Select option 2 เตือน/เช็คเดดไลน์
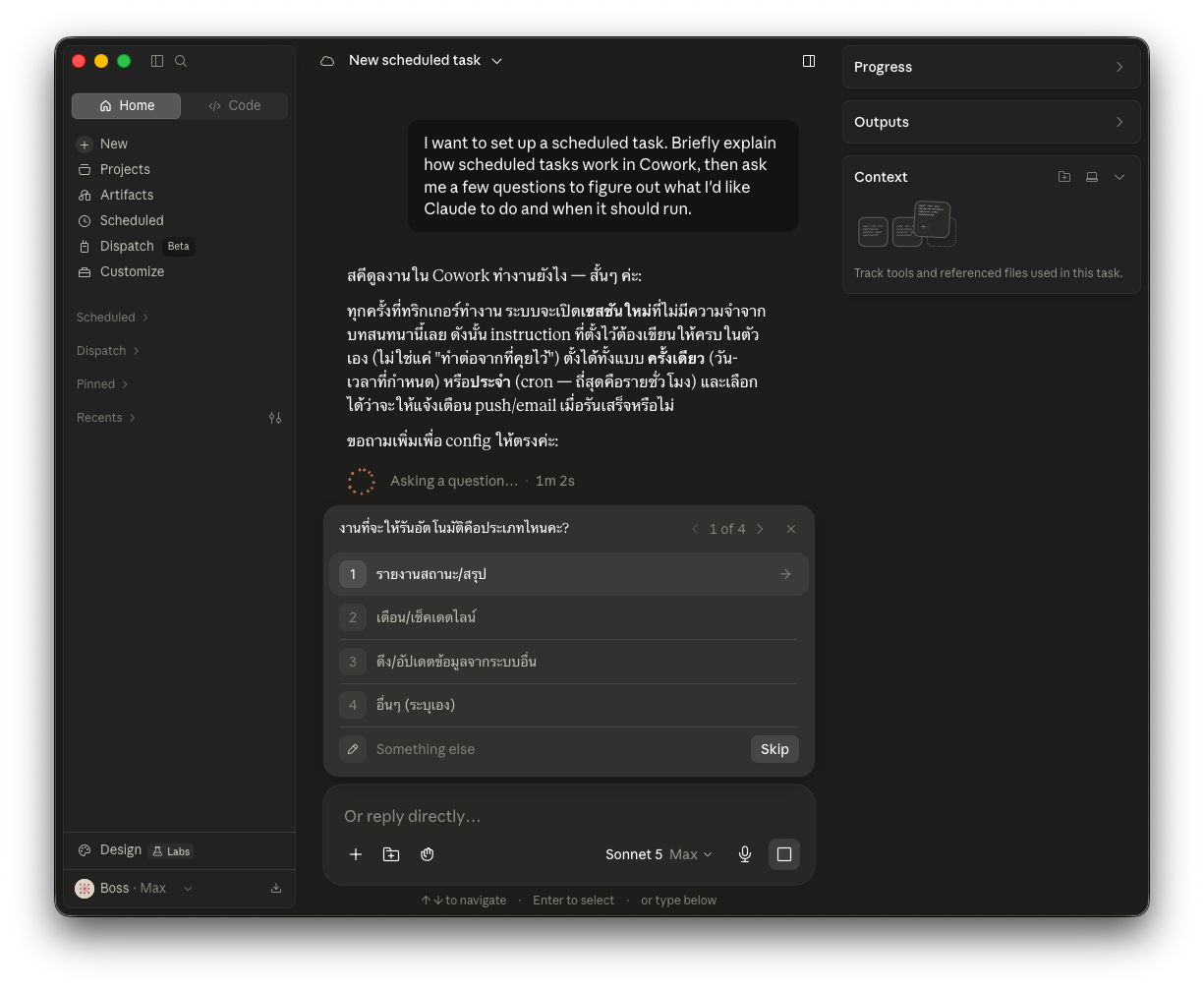The height and width of the screenshot is (989, 1204). tap(569, 617)
